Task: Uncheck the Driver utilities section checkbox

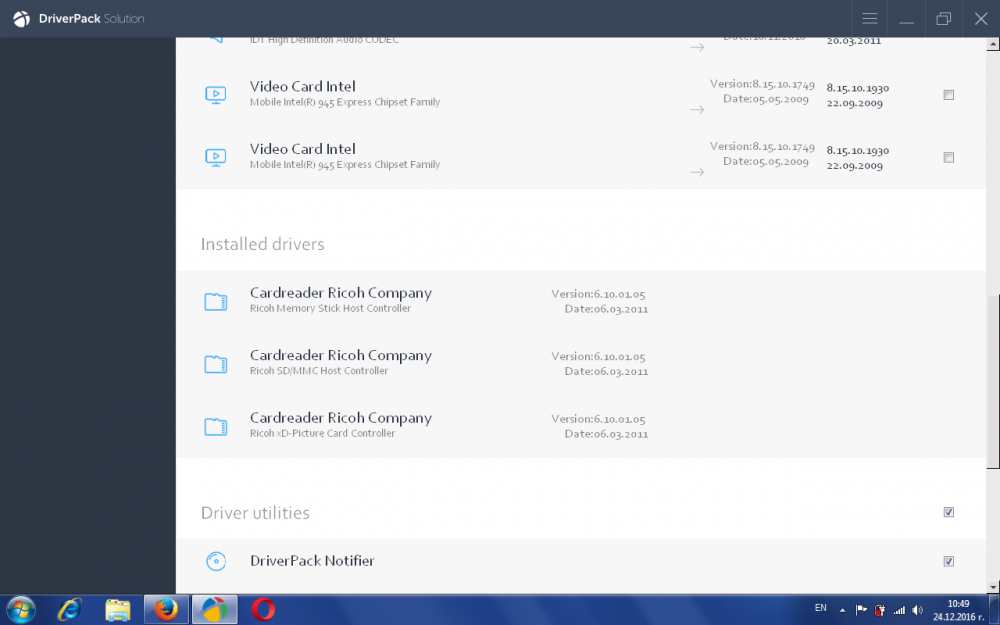Action: (x=948, y=512)
